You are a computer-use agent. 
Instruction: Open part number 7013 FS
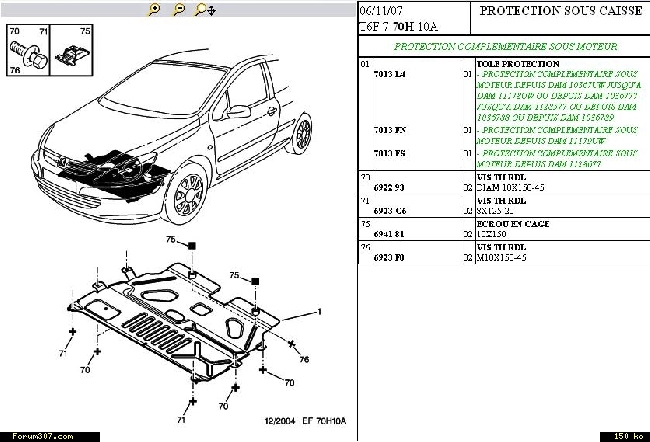382,152
